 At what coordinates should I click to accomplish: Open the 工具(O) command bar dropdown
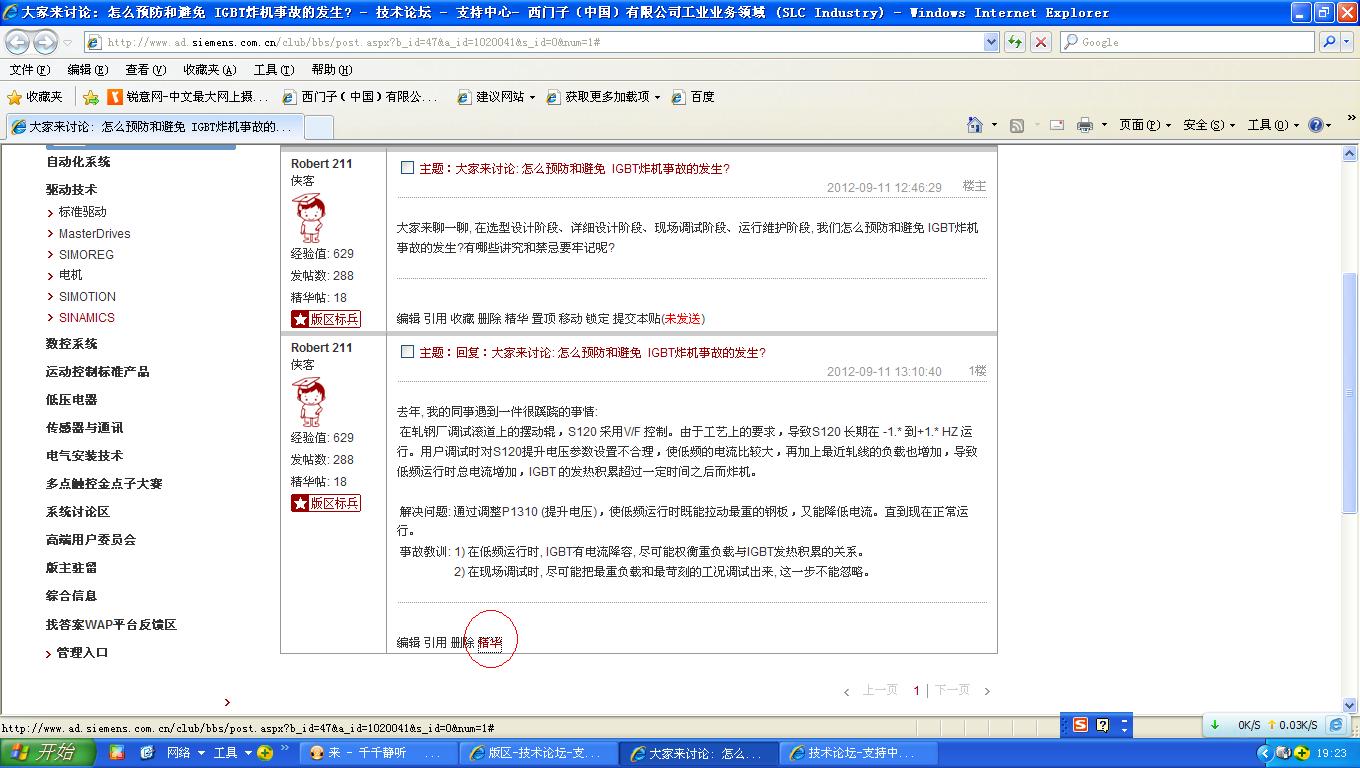tap(1273, 125)
